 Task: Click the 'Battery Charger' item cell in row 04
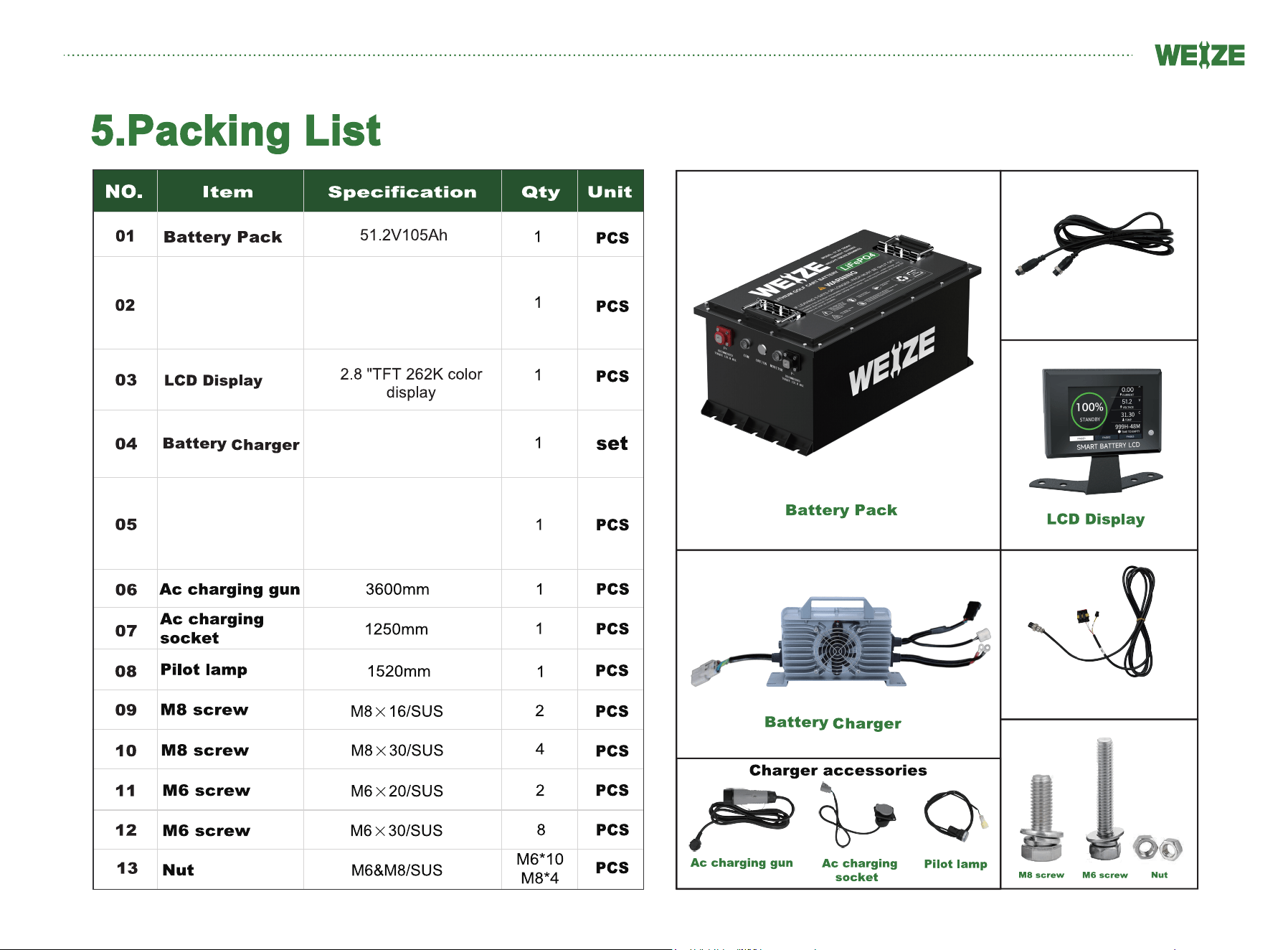coord(231,444)
